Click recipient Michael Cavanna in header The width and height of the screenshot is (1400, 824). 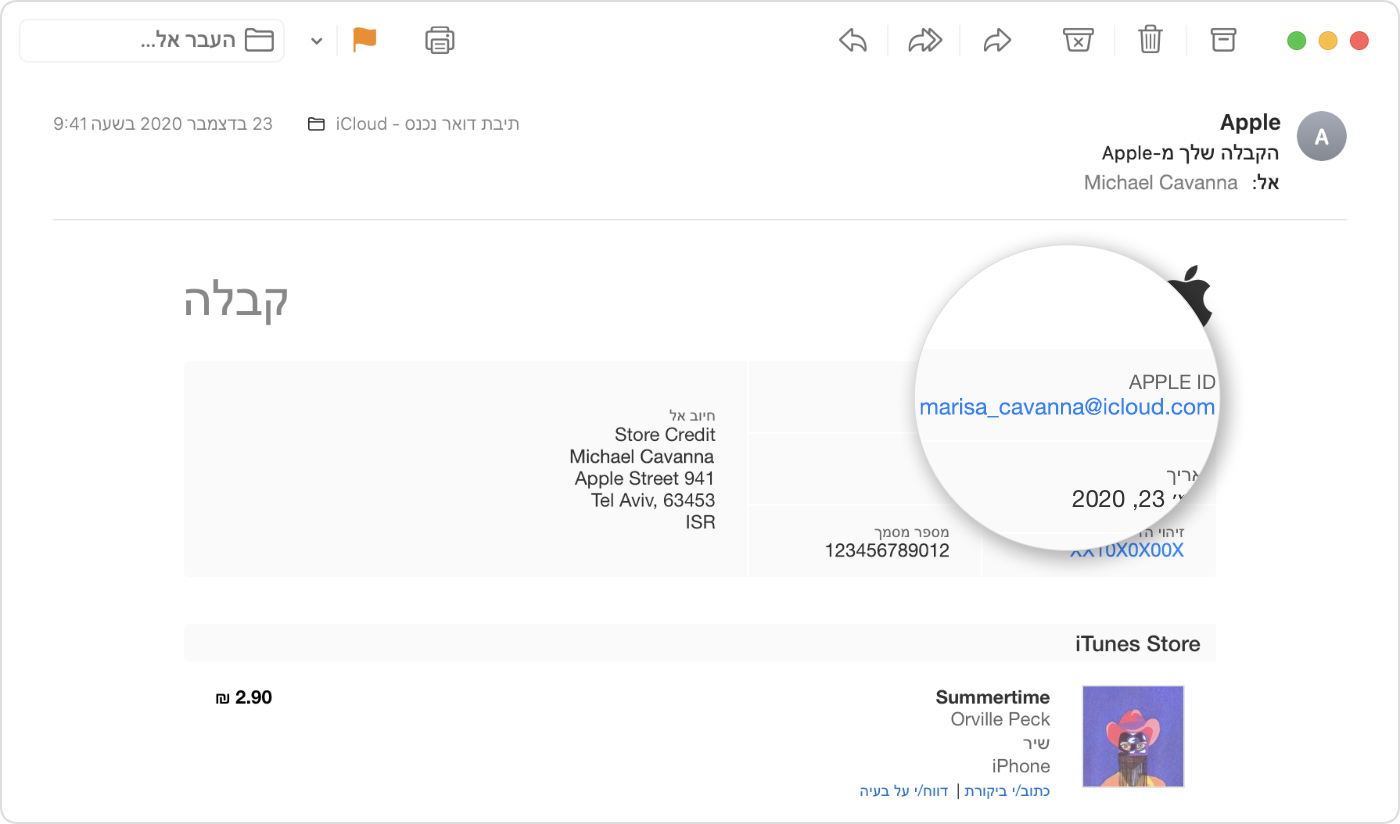coord(1161,183)
